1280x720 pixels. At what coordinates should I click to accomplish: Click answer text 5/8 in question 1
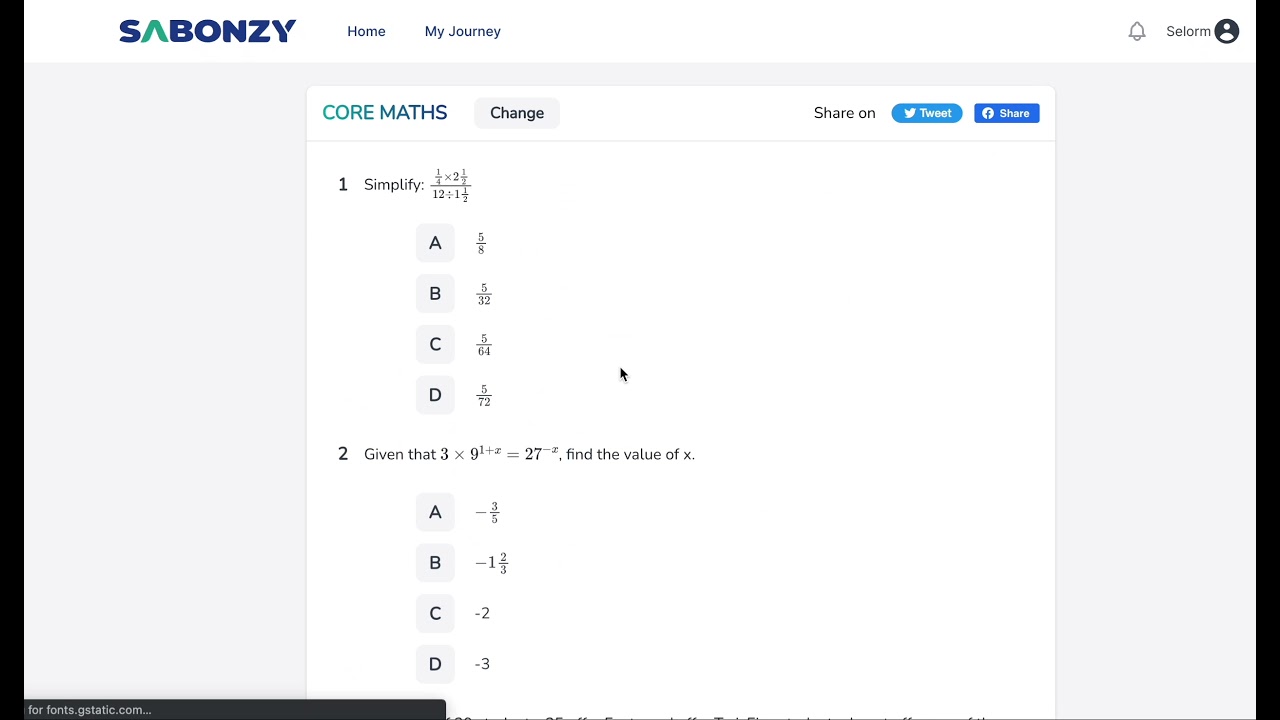point(481,243)
